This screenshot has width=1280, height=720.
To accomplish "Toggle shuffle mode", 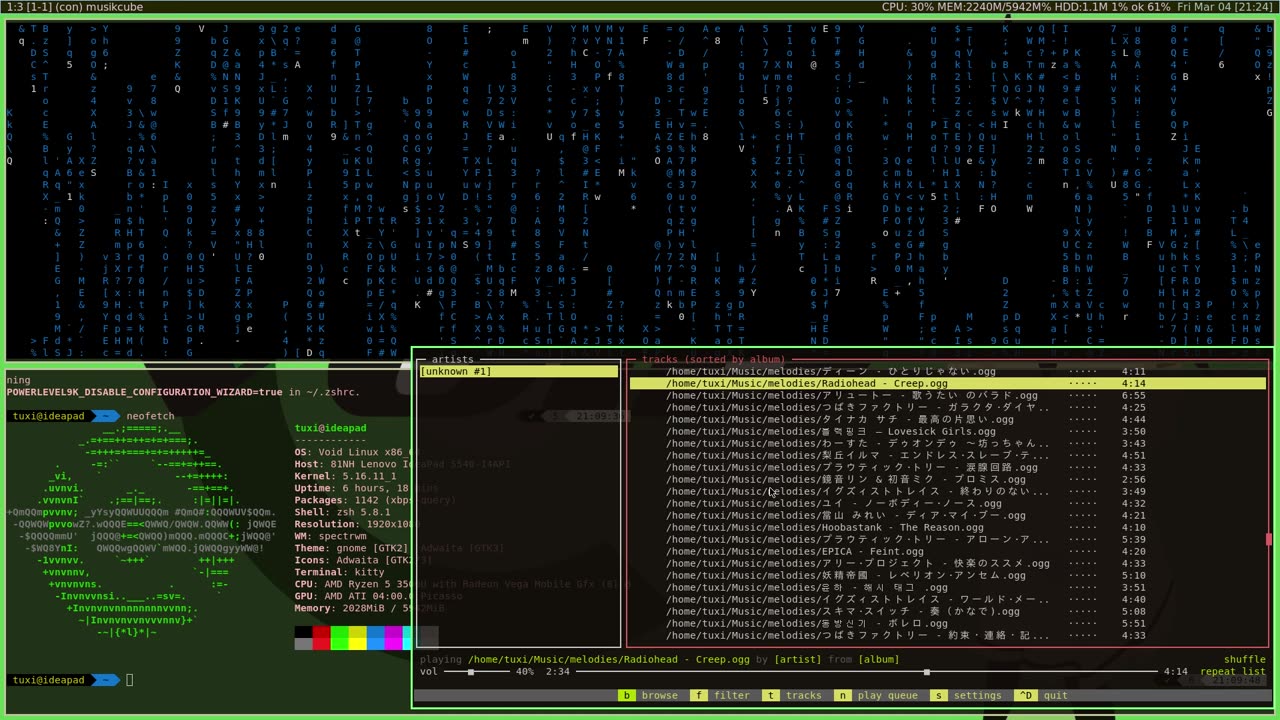I will (1245, 660).
